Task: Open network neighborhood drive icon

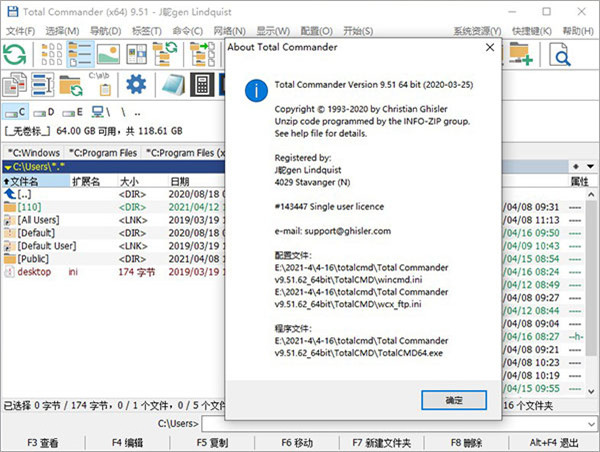Action: pos(101,112)
